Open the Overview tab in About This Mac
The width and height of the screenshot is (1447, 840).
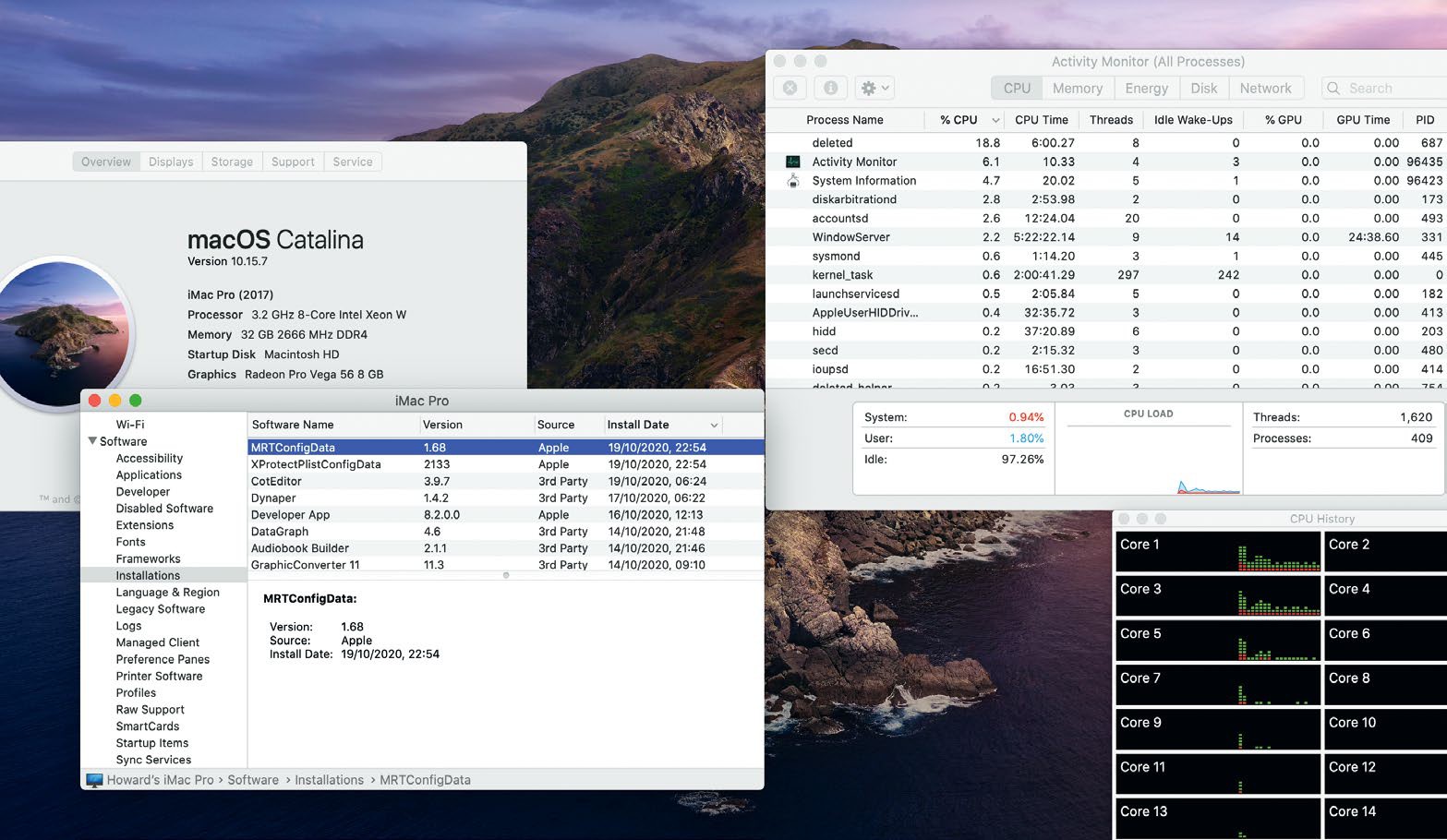click(106, 162)
